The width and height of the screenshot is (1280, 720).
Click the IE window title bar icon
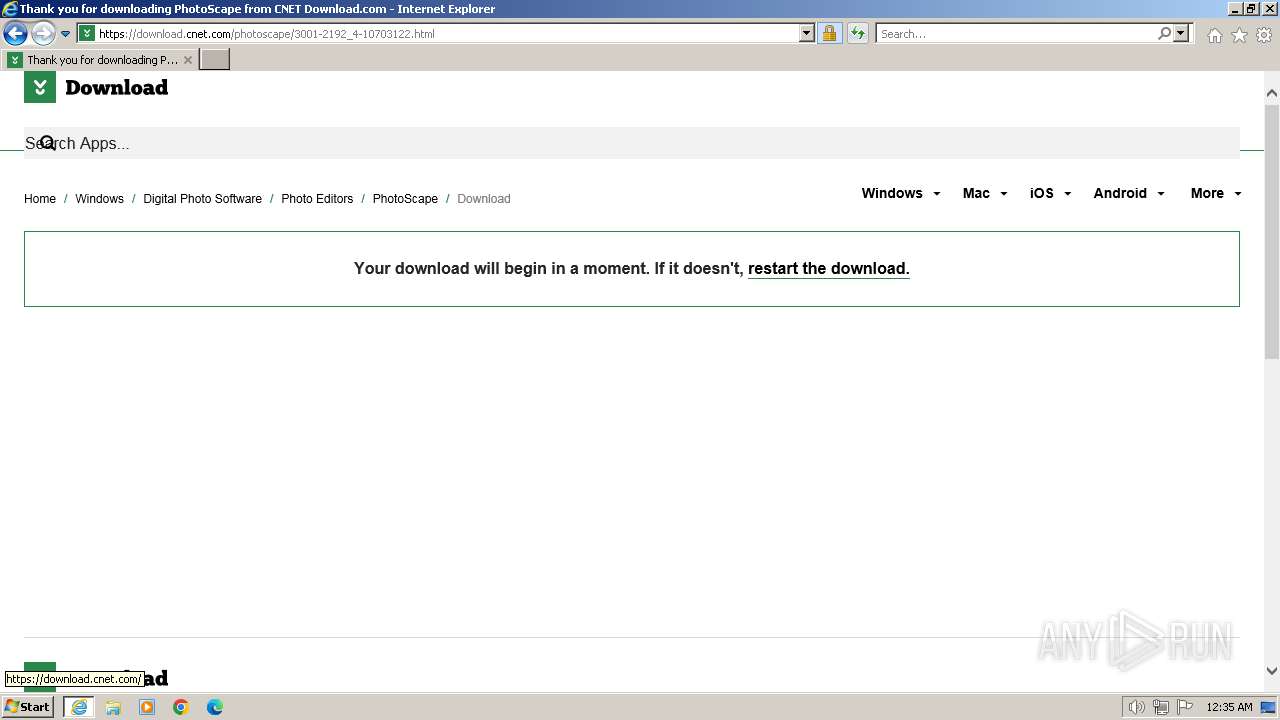coord(10,9)
